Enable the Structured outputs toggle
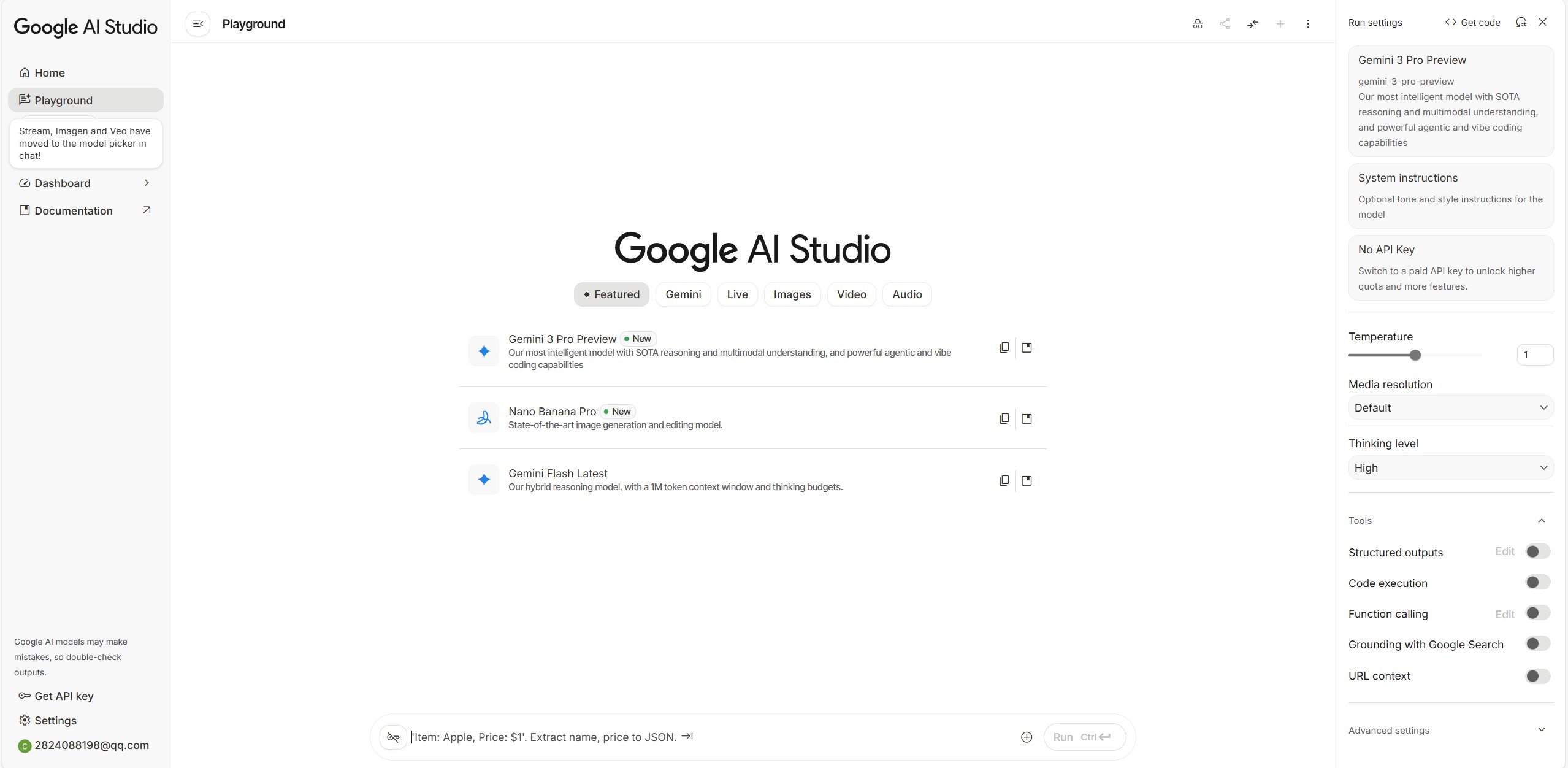 pos(1537,551)
